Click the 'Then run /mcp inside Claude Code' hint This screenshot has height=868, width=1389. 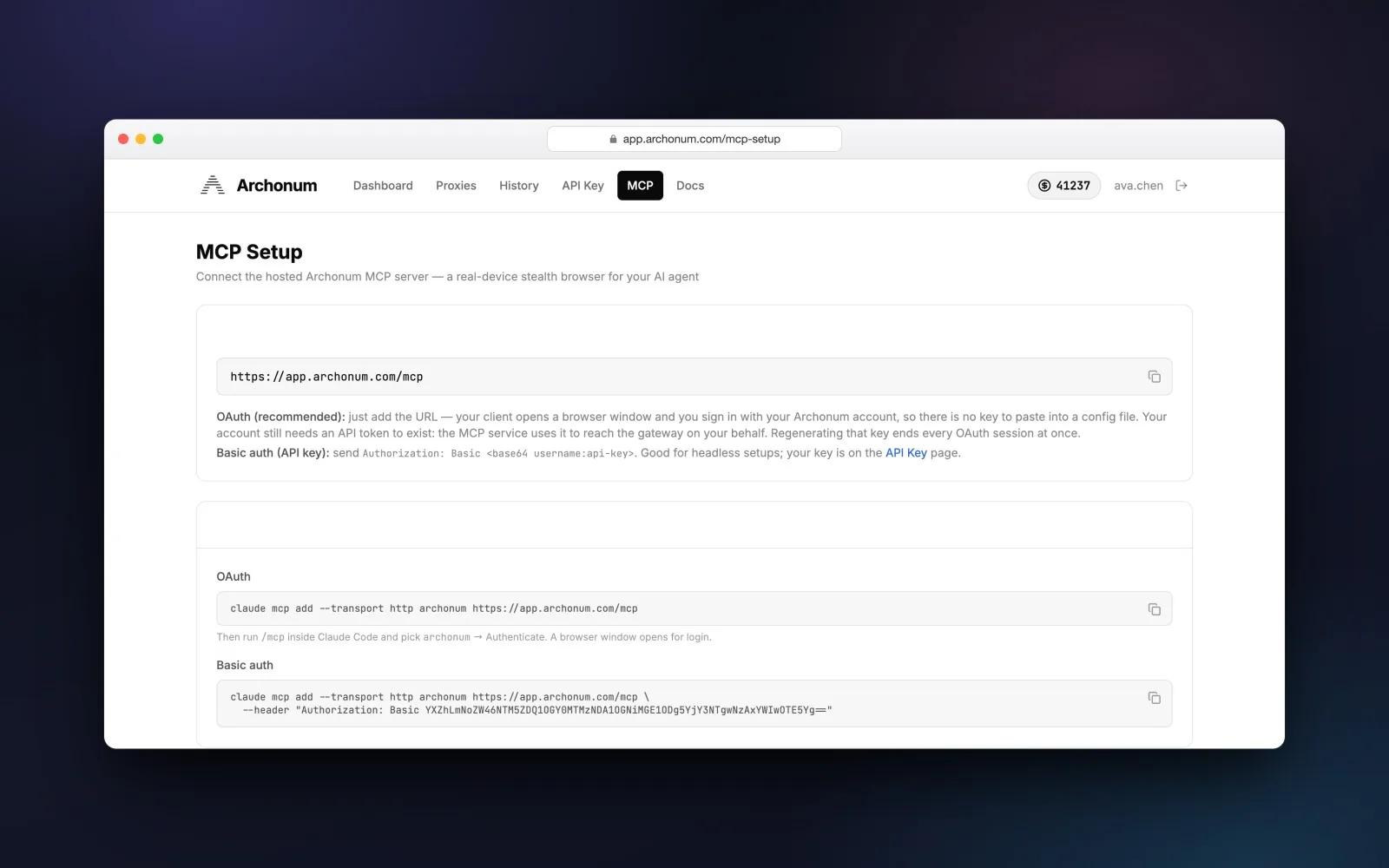pyautogui.click(x=464, y=637)
